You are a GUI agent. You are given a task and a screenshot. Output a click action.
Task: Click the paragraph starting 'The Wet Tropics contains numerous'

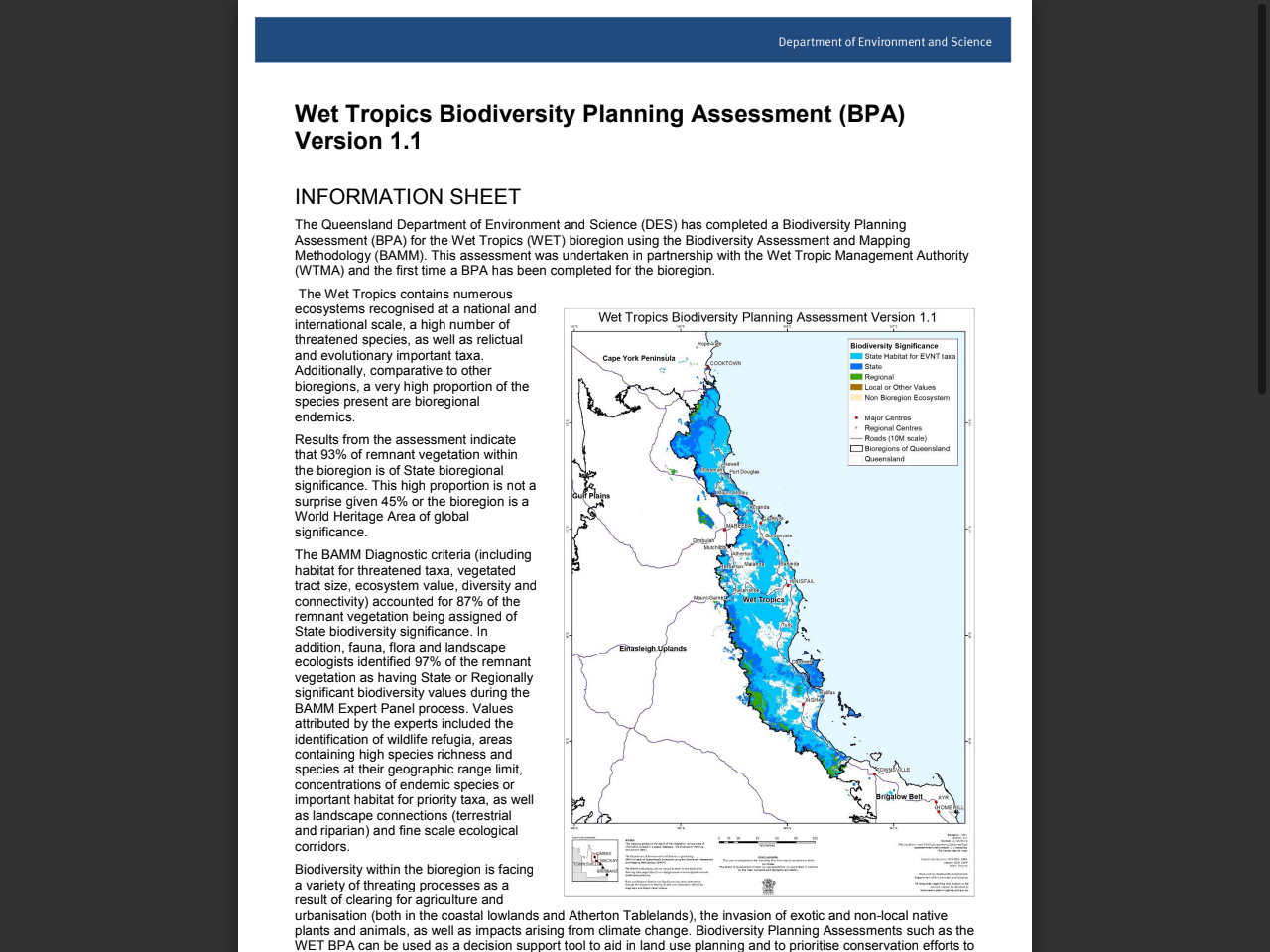pyautogui.click(x=415, y=355)
